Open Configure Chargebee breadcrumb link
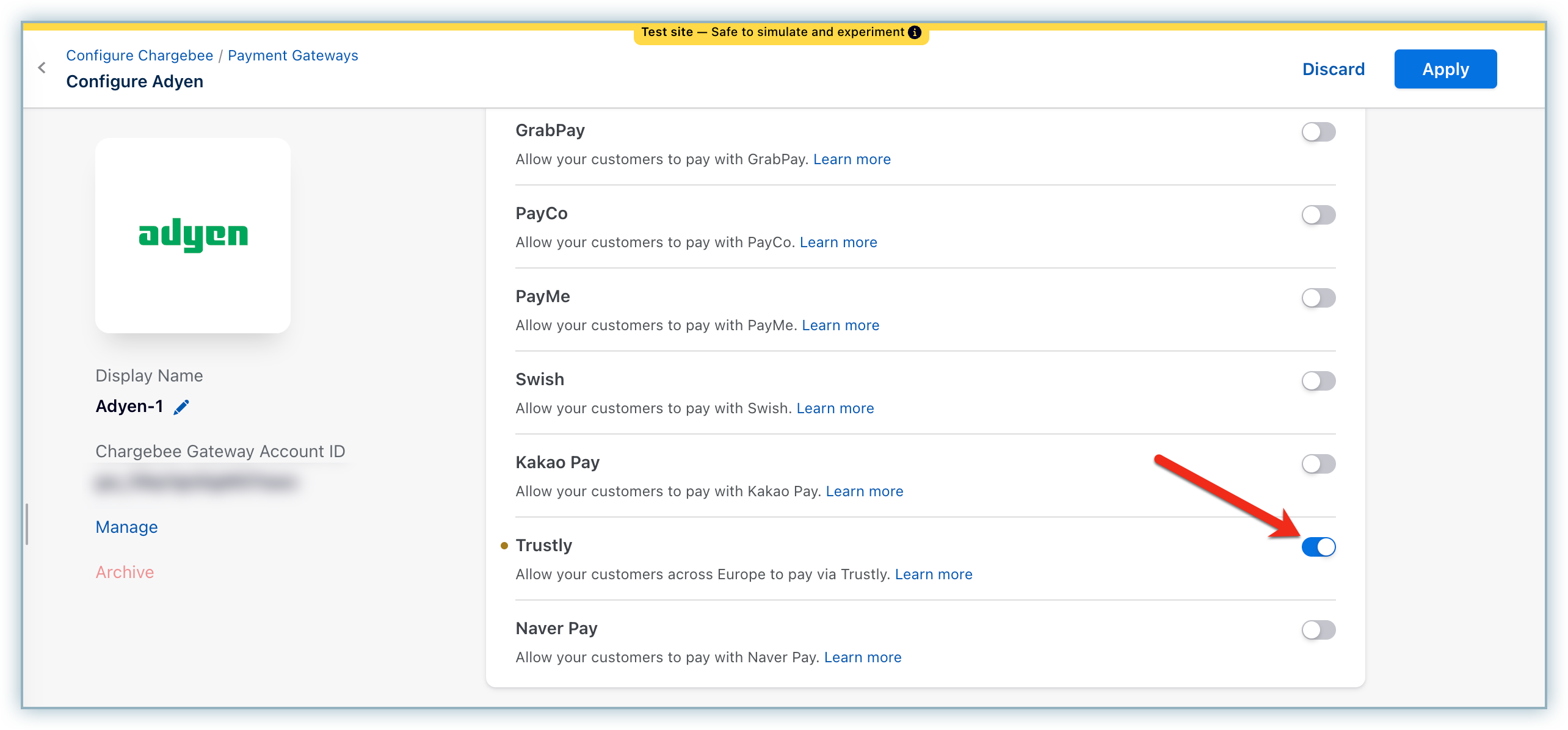This screenshot has width=1568, height=730. click(x=140, y=56)
